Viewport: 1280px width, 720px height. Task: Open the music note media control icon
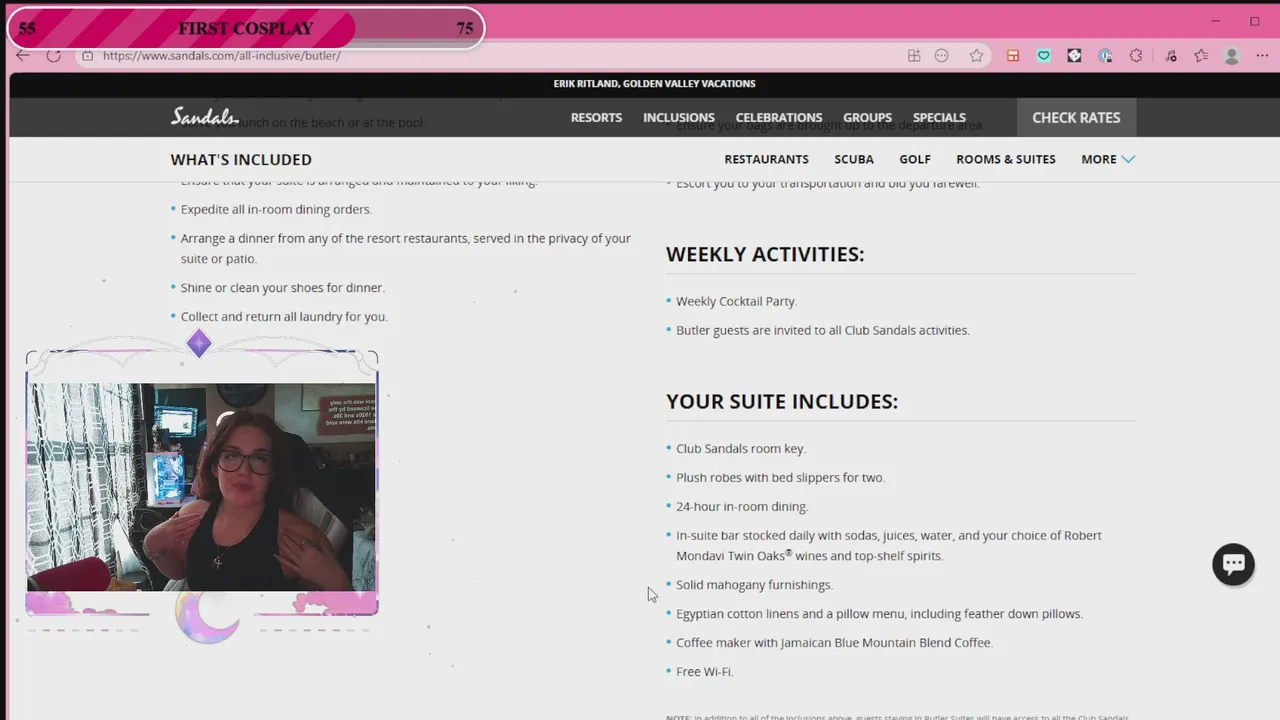[x=1171, y=56]
